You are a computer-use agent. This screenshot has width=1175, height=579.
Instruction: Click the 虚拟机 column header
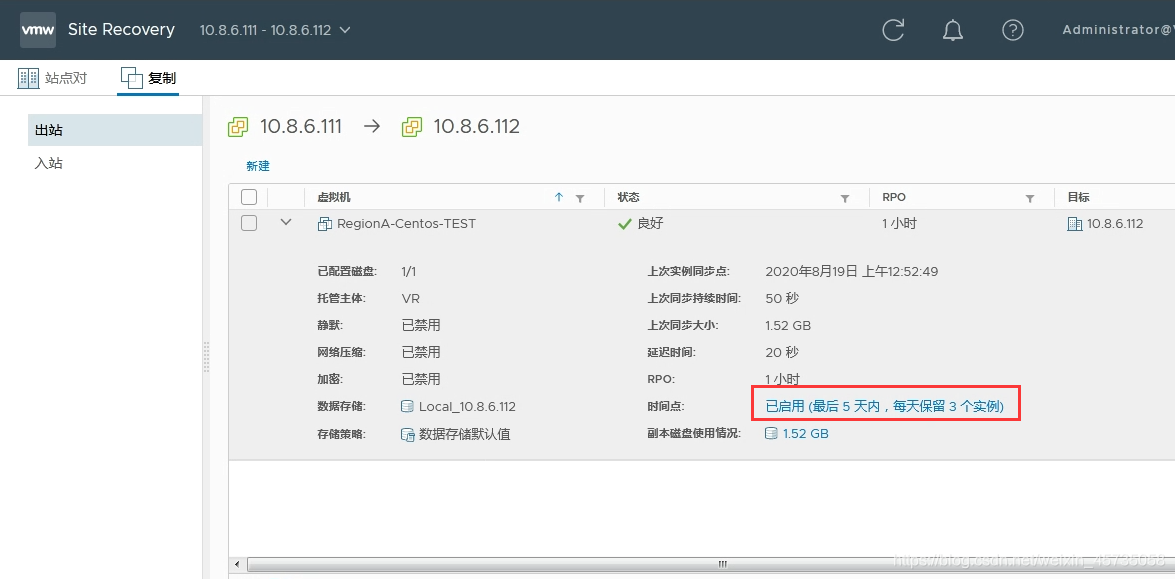coord(334,197)
